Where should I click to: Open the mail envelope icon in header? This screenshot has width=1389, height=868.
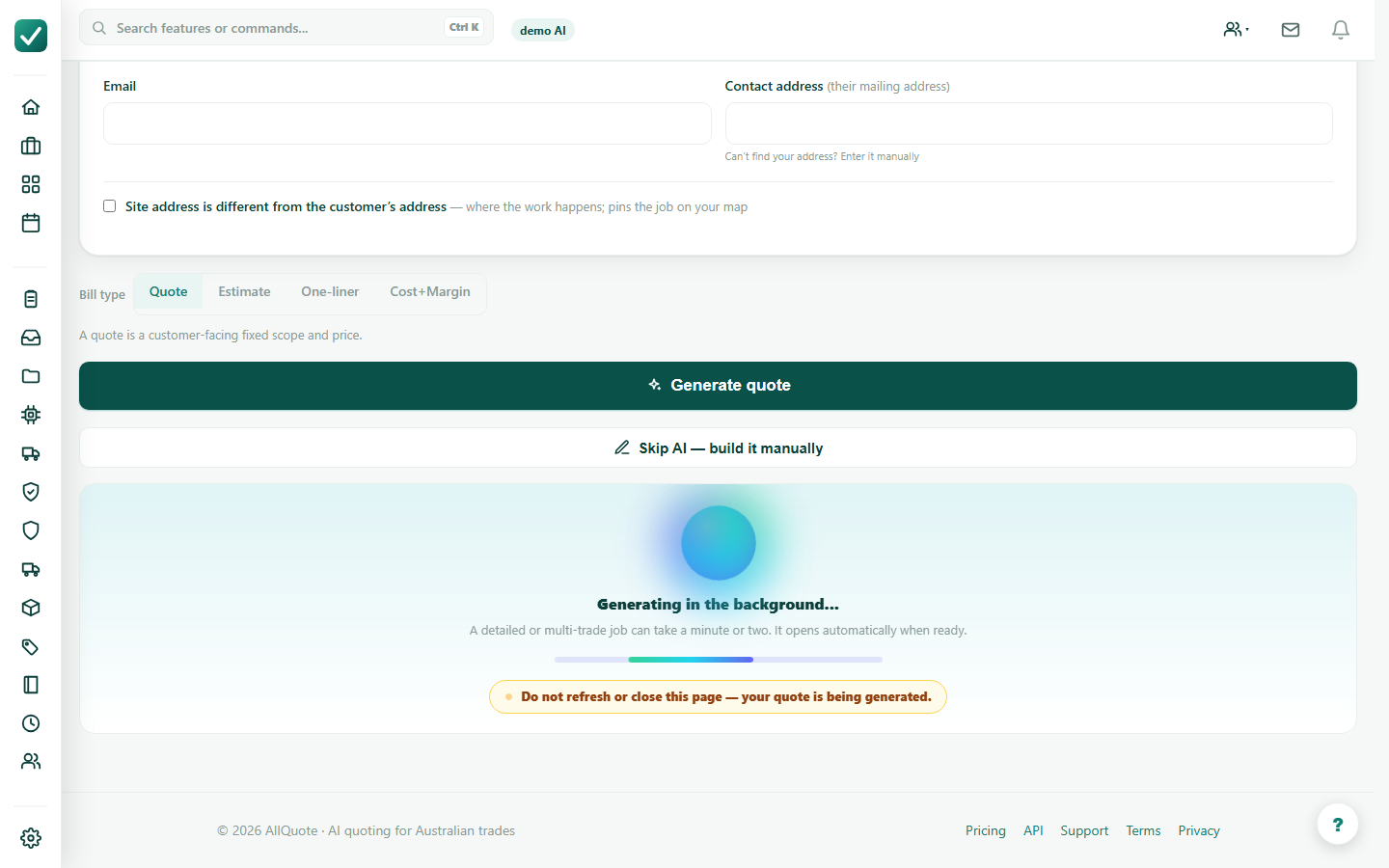point(1291,30)
